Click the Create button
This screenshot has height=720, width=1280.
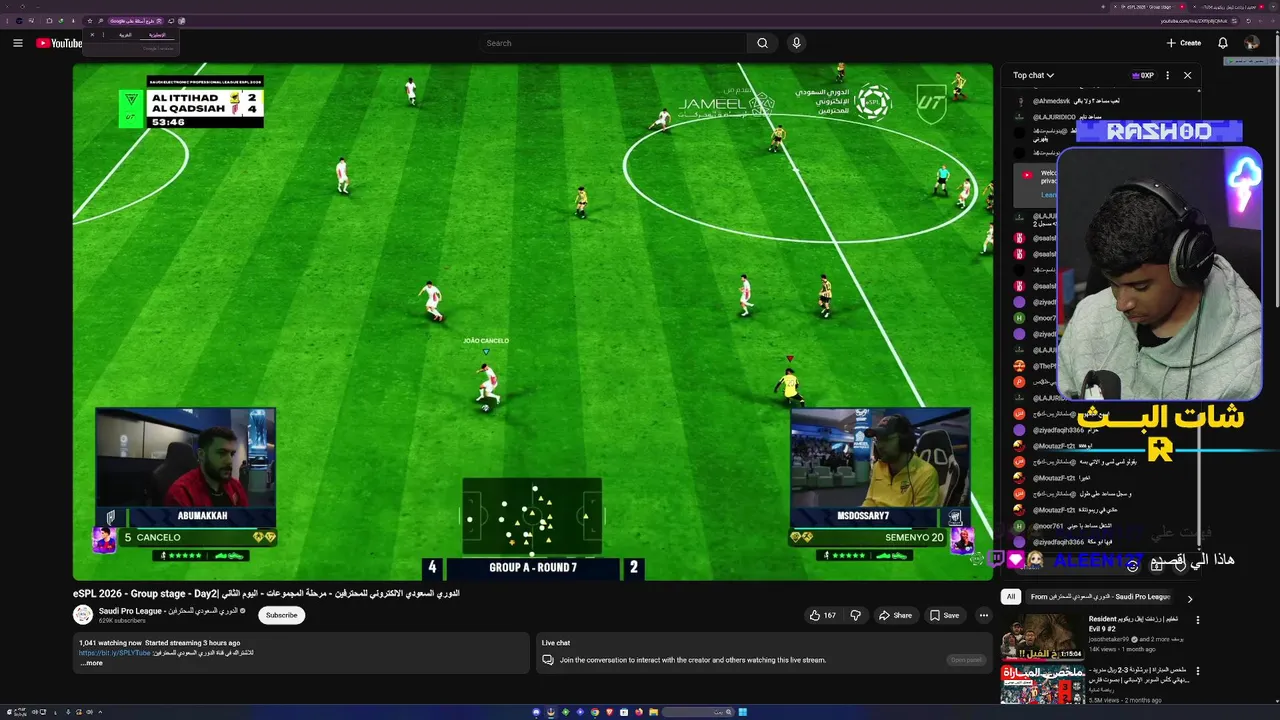coord(1184,43)
